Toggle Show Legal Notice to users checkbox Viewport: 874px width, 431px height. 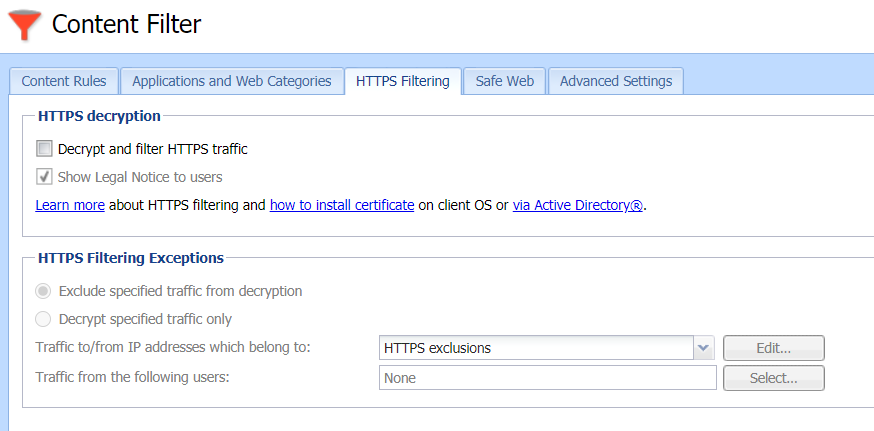tap(44, 177)
